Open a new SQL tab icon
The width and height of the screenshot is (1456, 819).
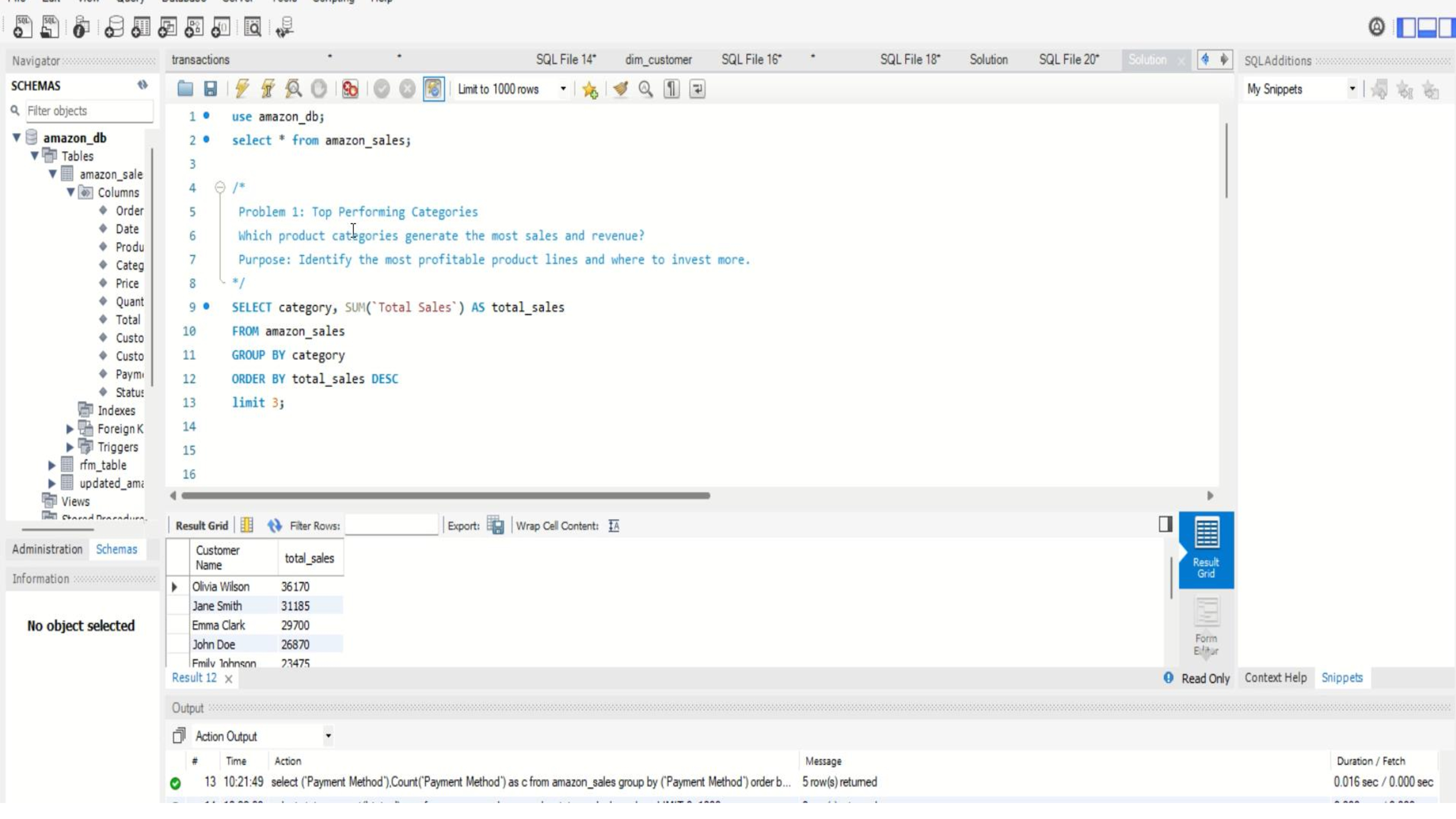pos(22,27)
